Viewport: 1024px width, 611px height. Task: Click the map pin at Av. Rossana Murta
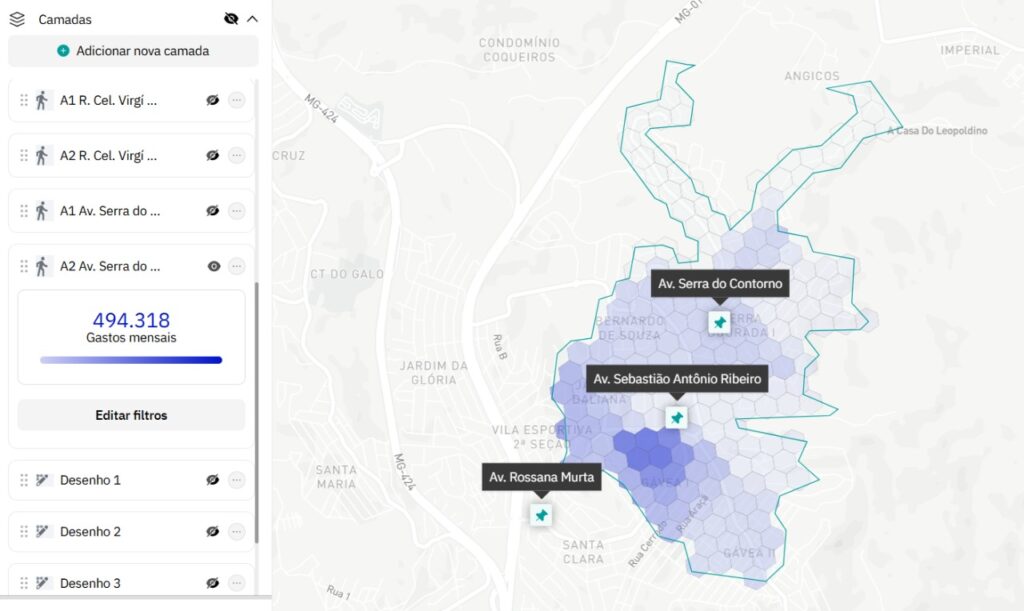(x=541, y=515)
